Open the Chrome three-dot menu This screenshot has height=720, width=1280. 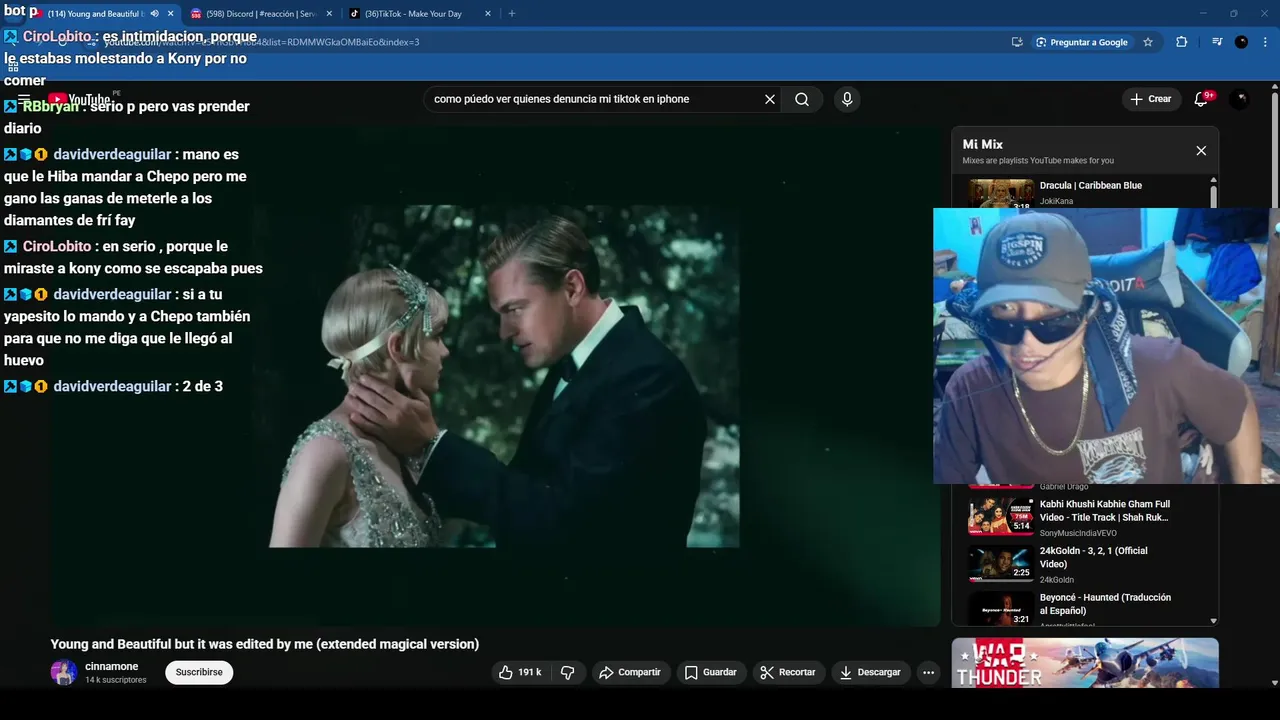[x=1266, y=42]
